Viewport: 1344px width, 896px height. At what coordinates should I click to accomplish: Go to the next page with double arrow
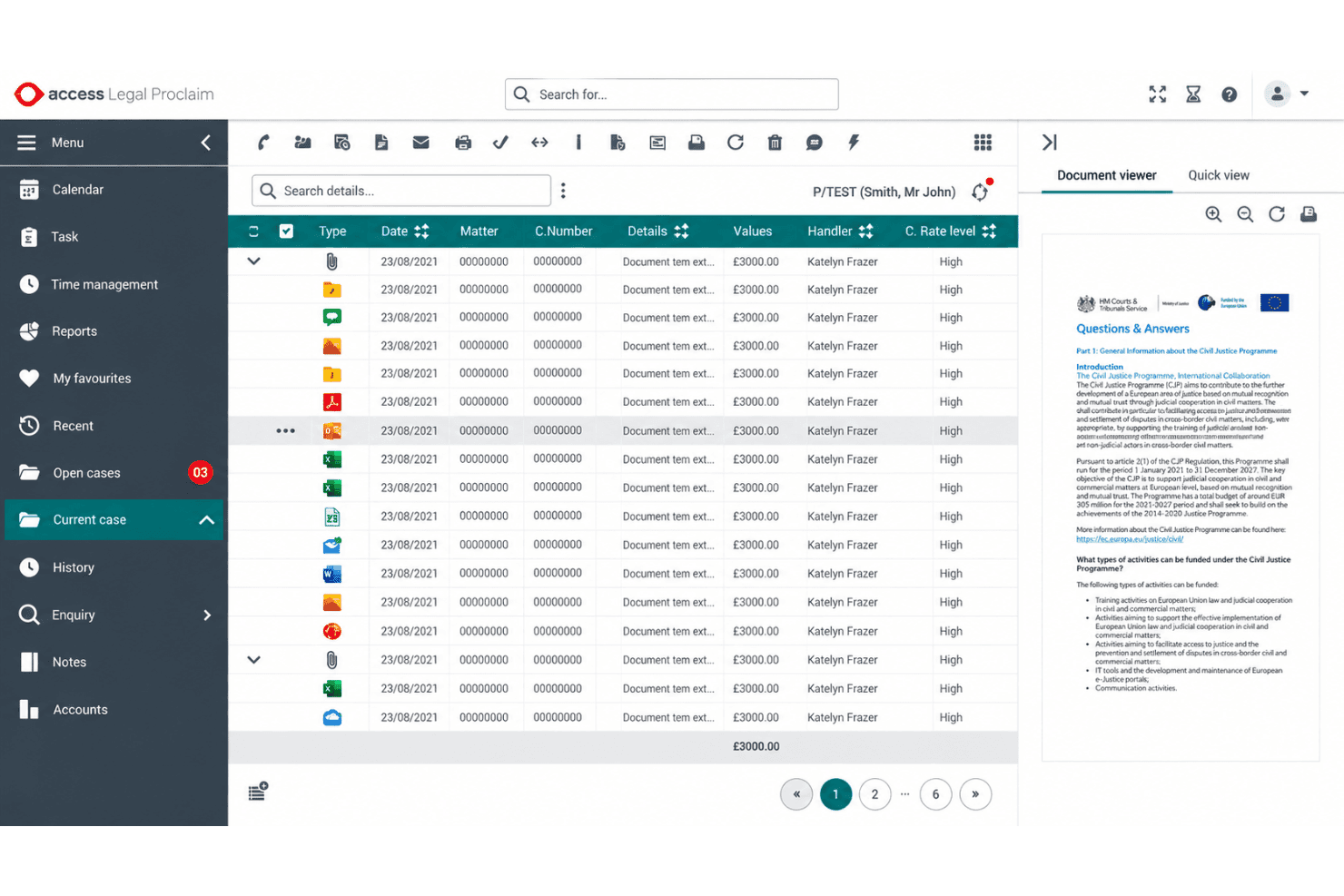click(975, 794)
